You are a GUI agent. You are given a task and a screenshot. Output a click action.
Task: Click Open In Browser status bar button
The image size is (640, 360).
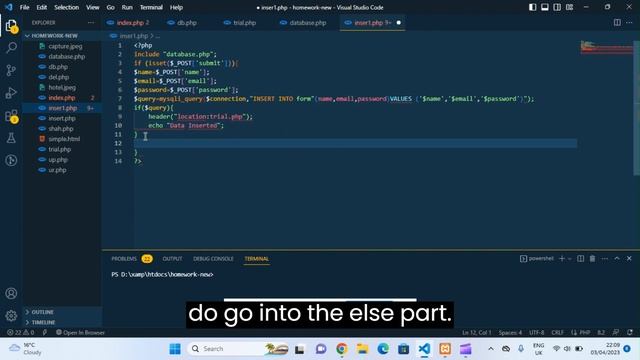[x=80, y=332]
